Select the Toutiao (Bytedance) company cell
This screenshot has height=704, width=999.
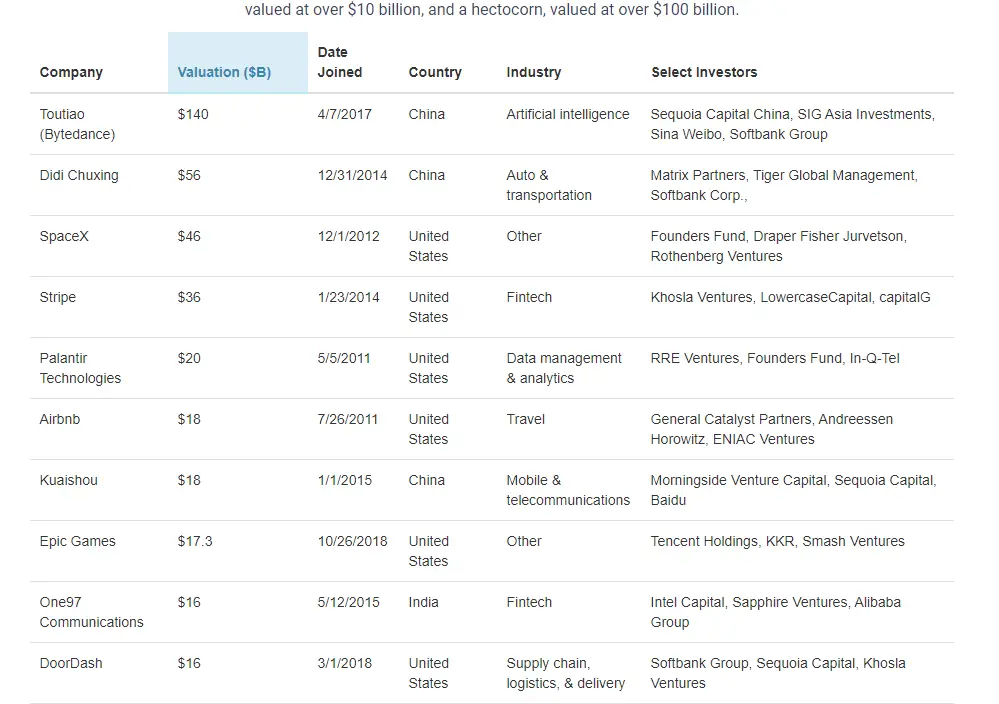[x=77, y=124]
